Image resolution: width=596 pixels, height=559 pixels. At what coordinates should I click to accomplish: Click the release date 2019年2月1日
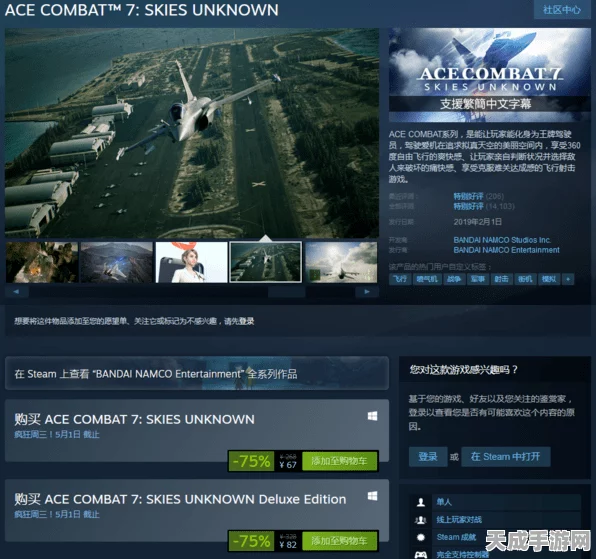point(477,222)
